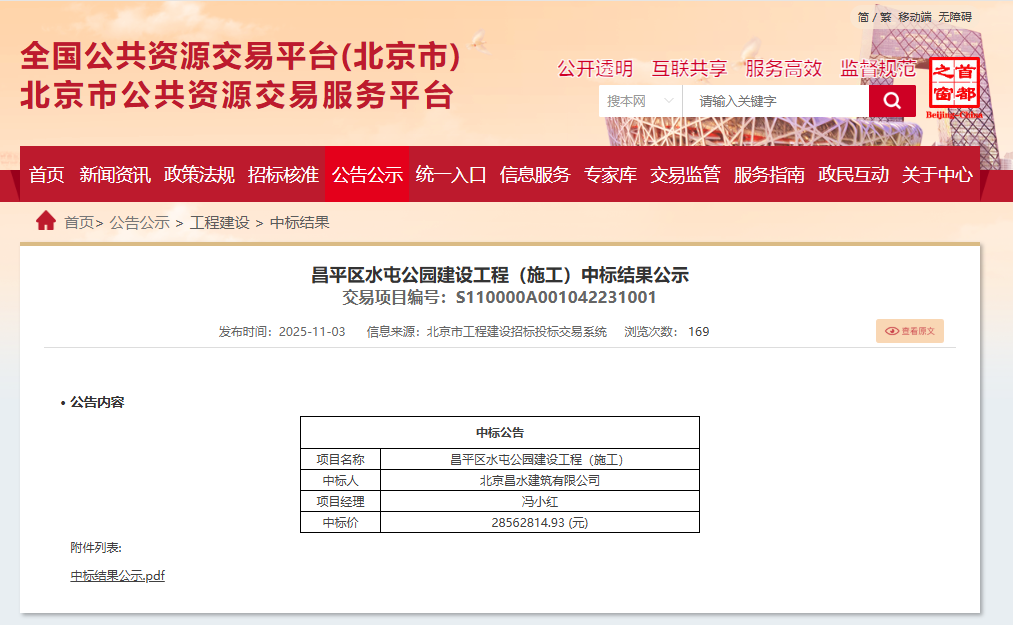Enable the 无障碍 accessibility mode
The height and width of the screenshot is (625, 1013).
(x=954, y=17)
